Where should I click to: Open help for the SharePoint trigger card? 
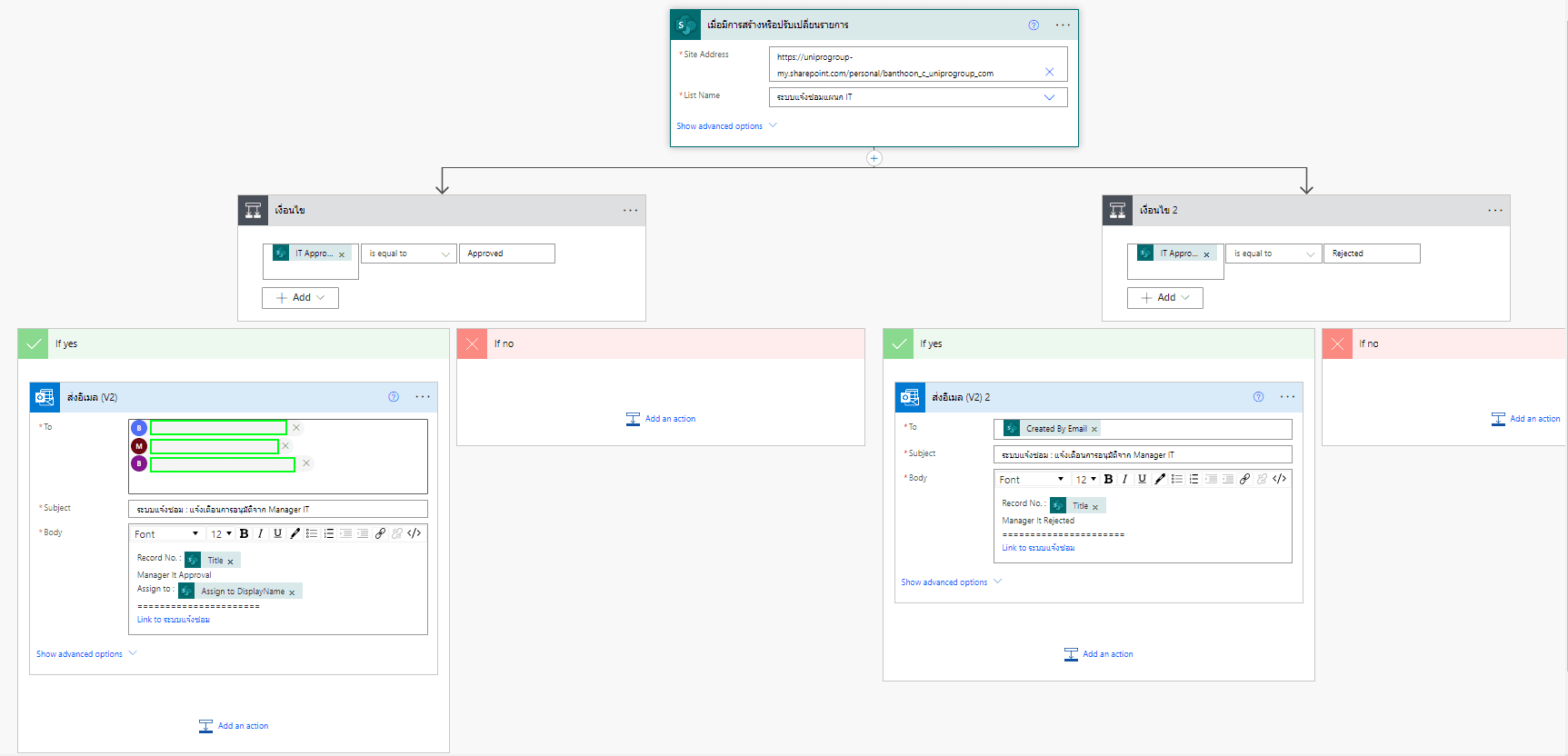1034,25
